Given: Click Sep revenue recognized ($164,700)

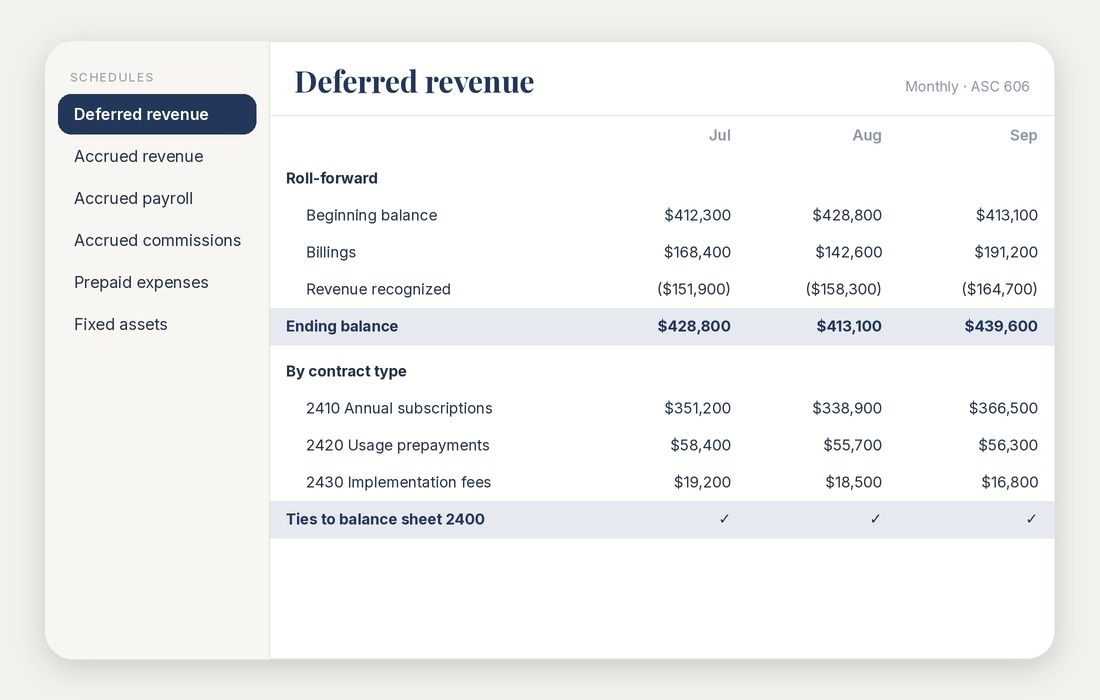Looking at the screenshot, I should coord(1000,289).
